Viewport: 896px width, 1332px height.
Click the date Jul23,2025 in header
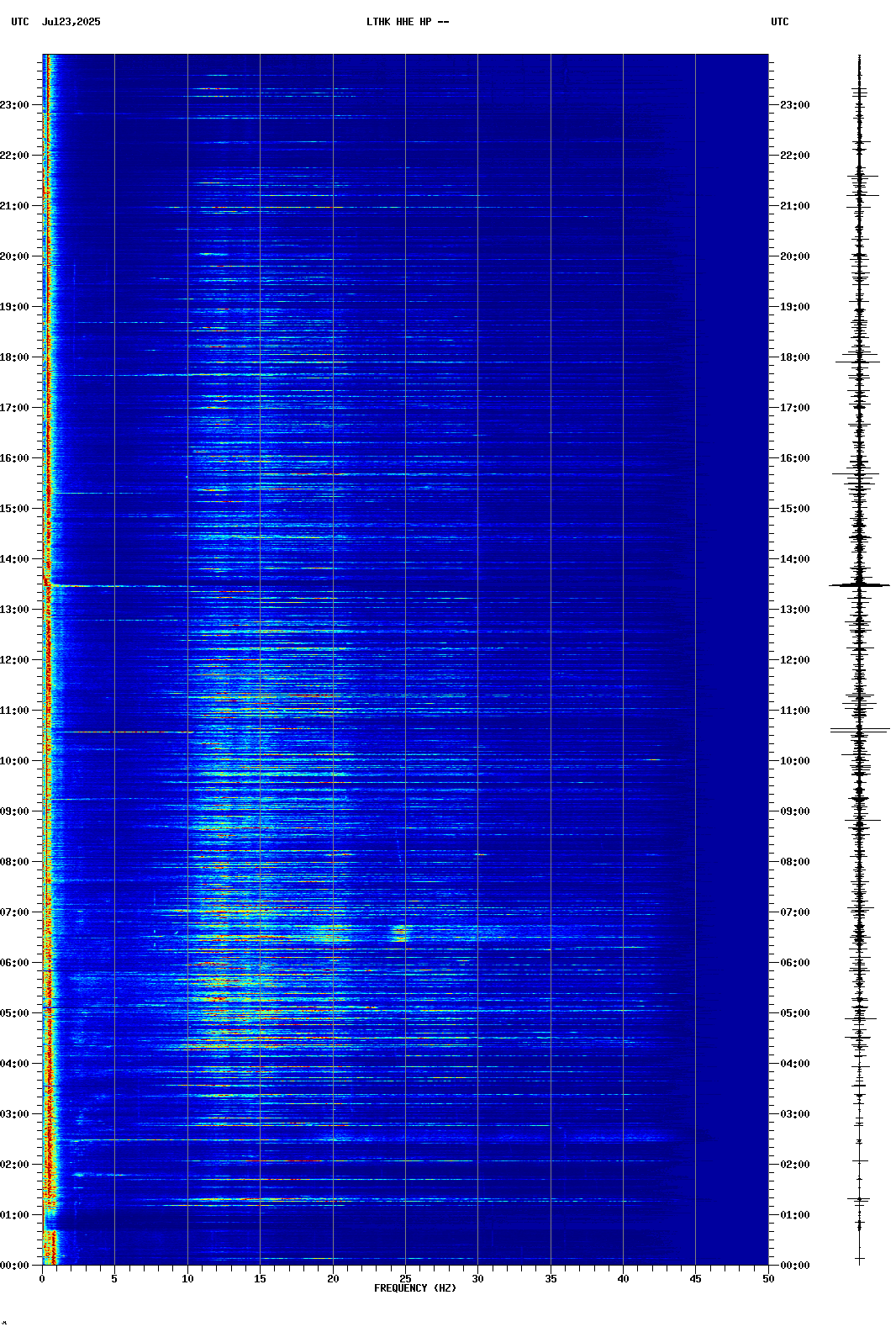pyautogui.click(x=71, y=22)
